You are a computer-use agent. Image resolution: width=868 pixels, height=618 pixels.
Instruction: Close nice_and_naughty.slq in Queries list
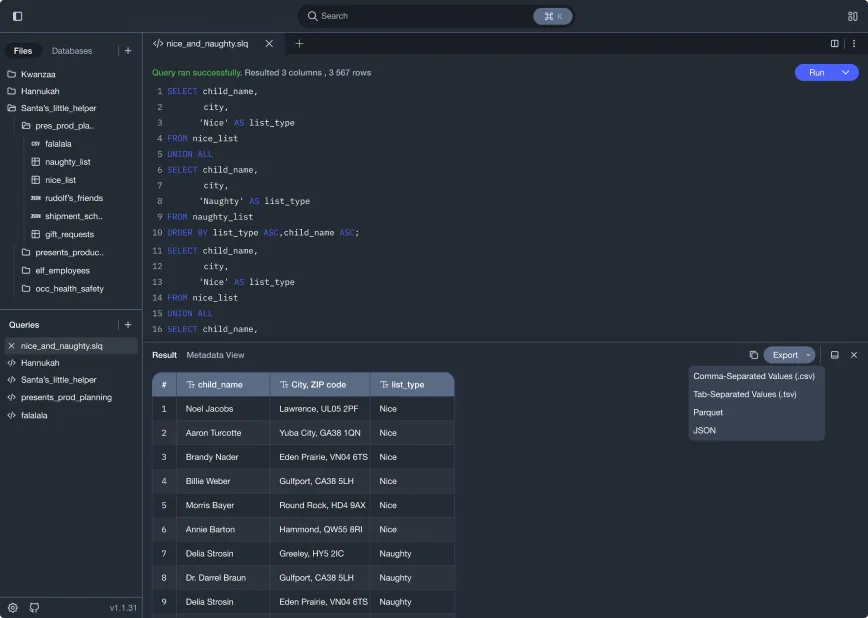12,346
